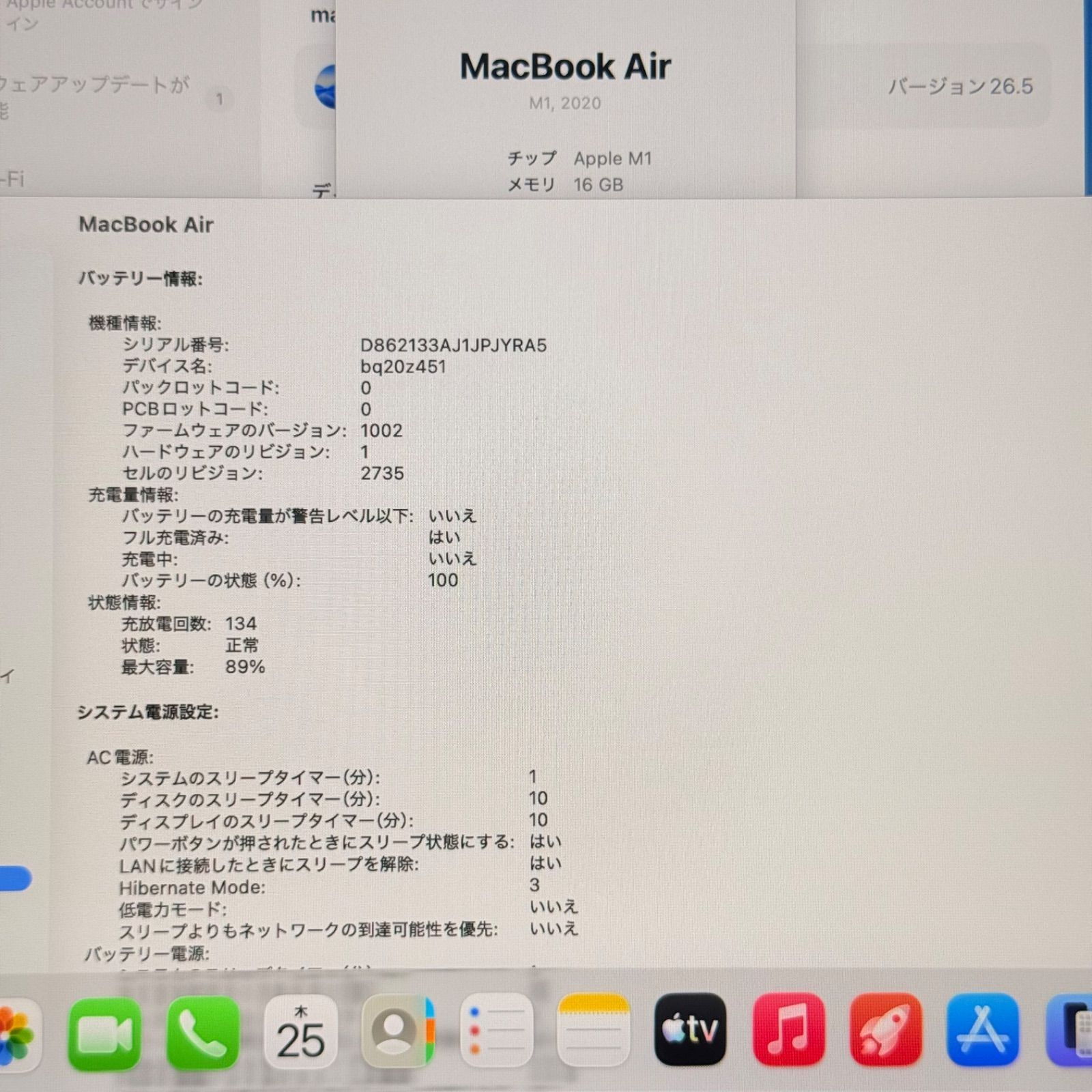Click the MacBook Air report title
This screenshot has height=1092, width=1092.
click(x=145, y=224)
